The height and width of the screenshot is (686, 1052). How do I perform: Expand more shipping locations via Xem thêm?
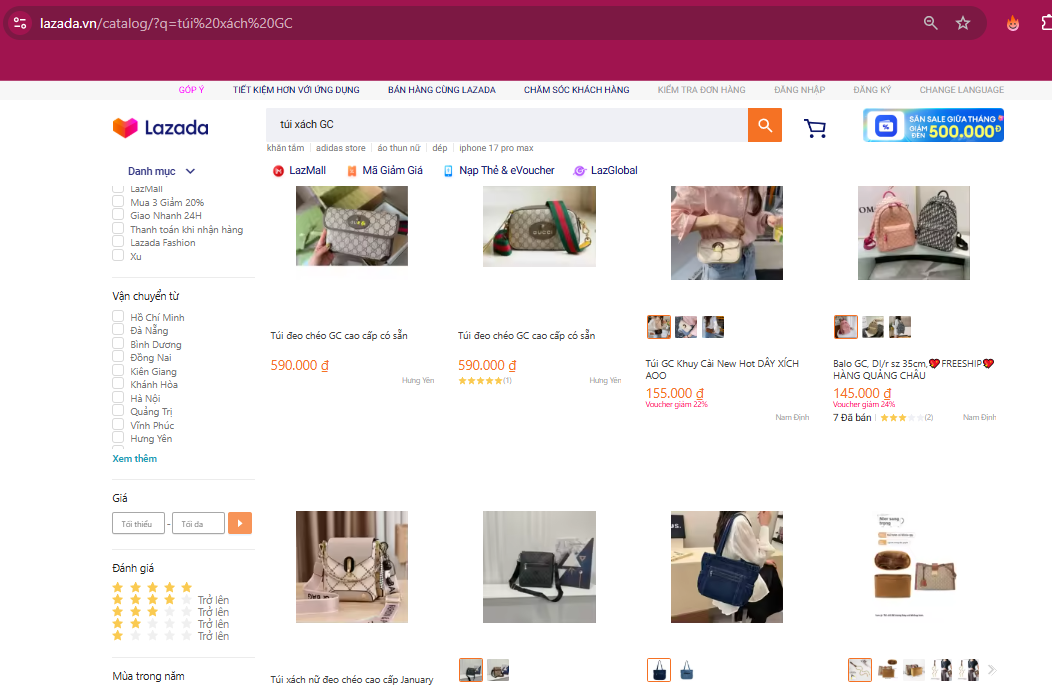134,458
